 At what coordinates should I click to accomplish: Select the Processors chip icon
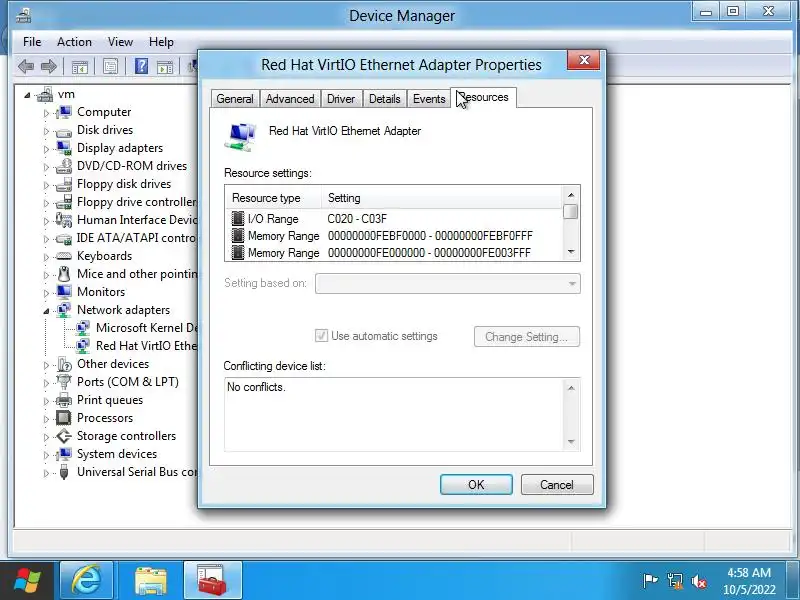point(64,418)
